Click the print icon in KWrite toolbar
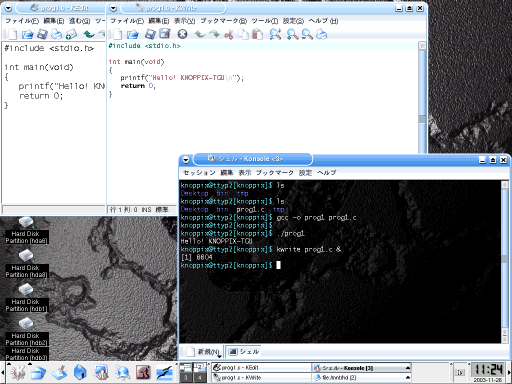The height and width of the screenshot is (384, 512). point(321,34)
